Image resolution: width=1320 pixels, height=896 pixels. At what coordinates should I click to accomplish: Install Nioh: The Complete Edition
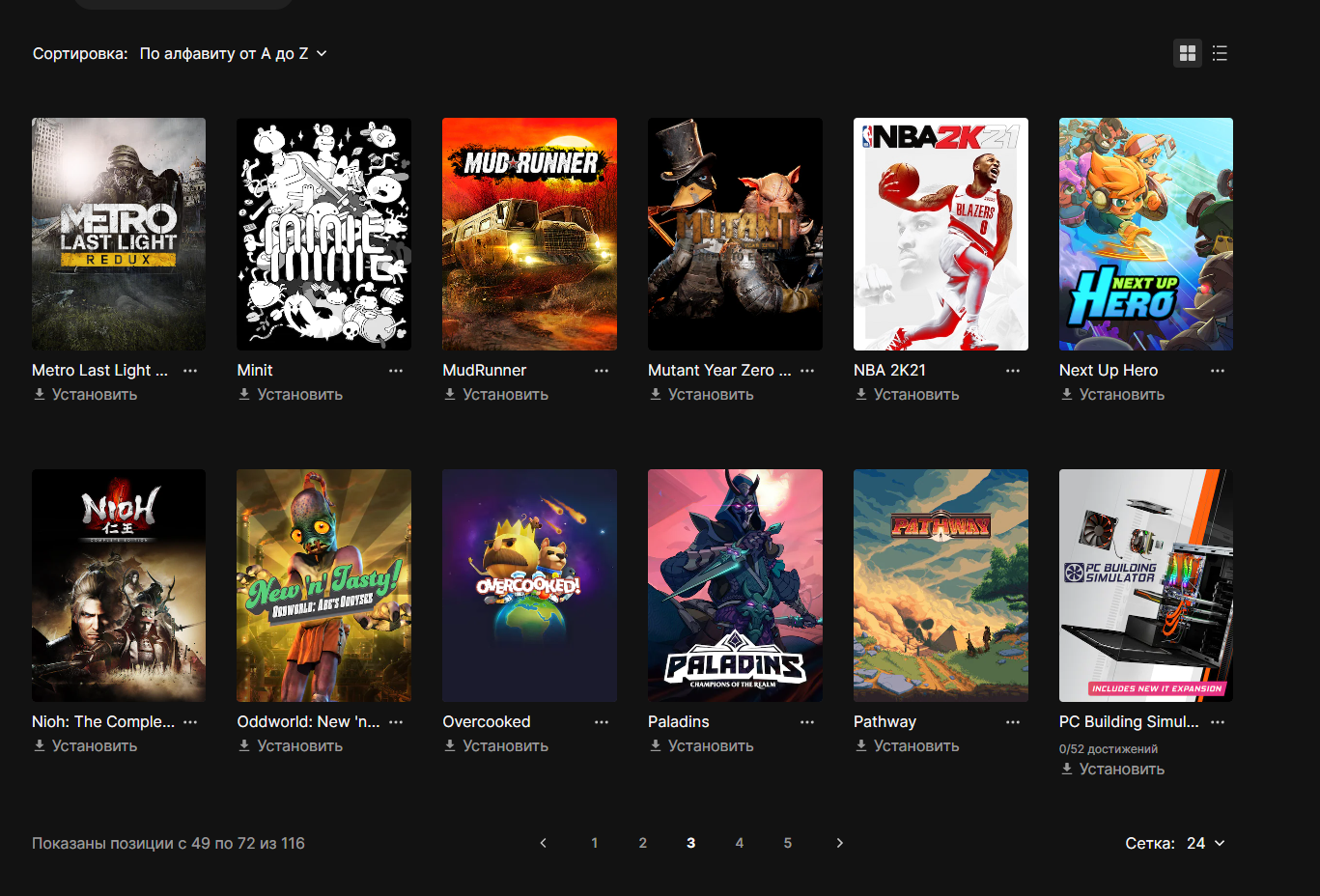85,745
